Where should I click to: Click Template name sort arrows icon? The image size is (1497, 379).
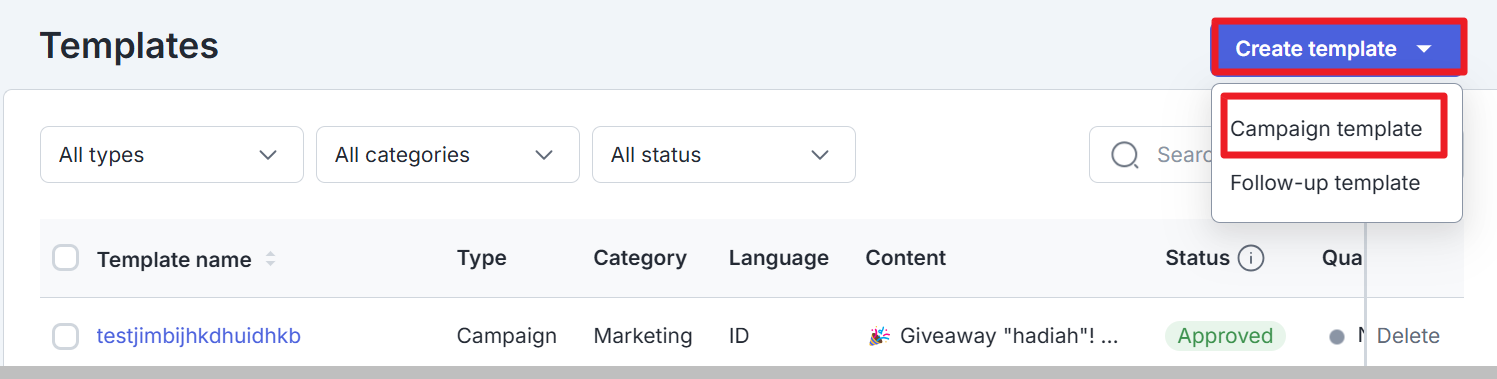pyautogui.click(x=270, y=259)
